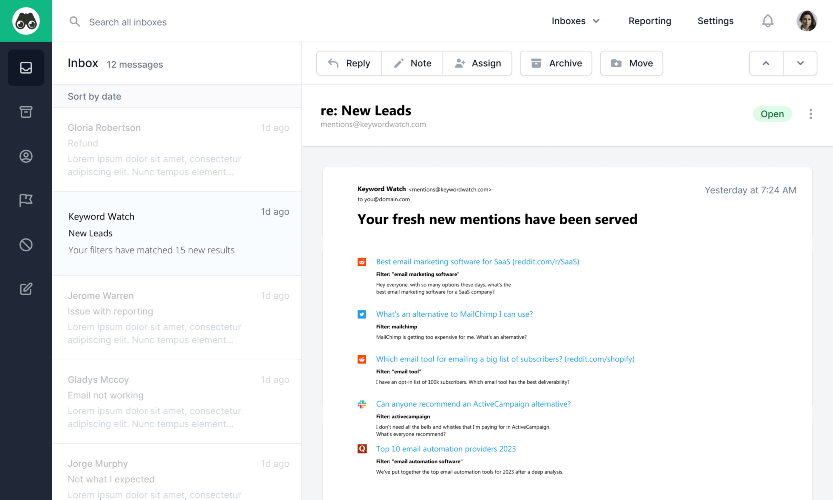The height and width of the screenshot is (500, 833).
Task: Open link Best email marketing software for SaaS
Action: pos(478,261)
